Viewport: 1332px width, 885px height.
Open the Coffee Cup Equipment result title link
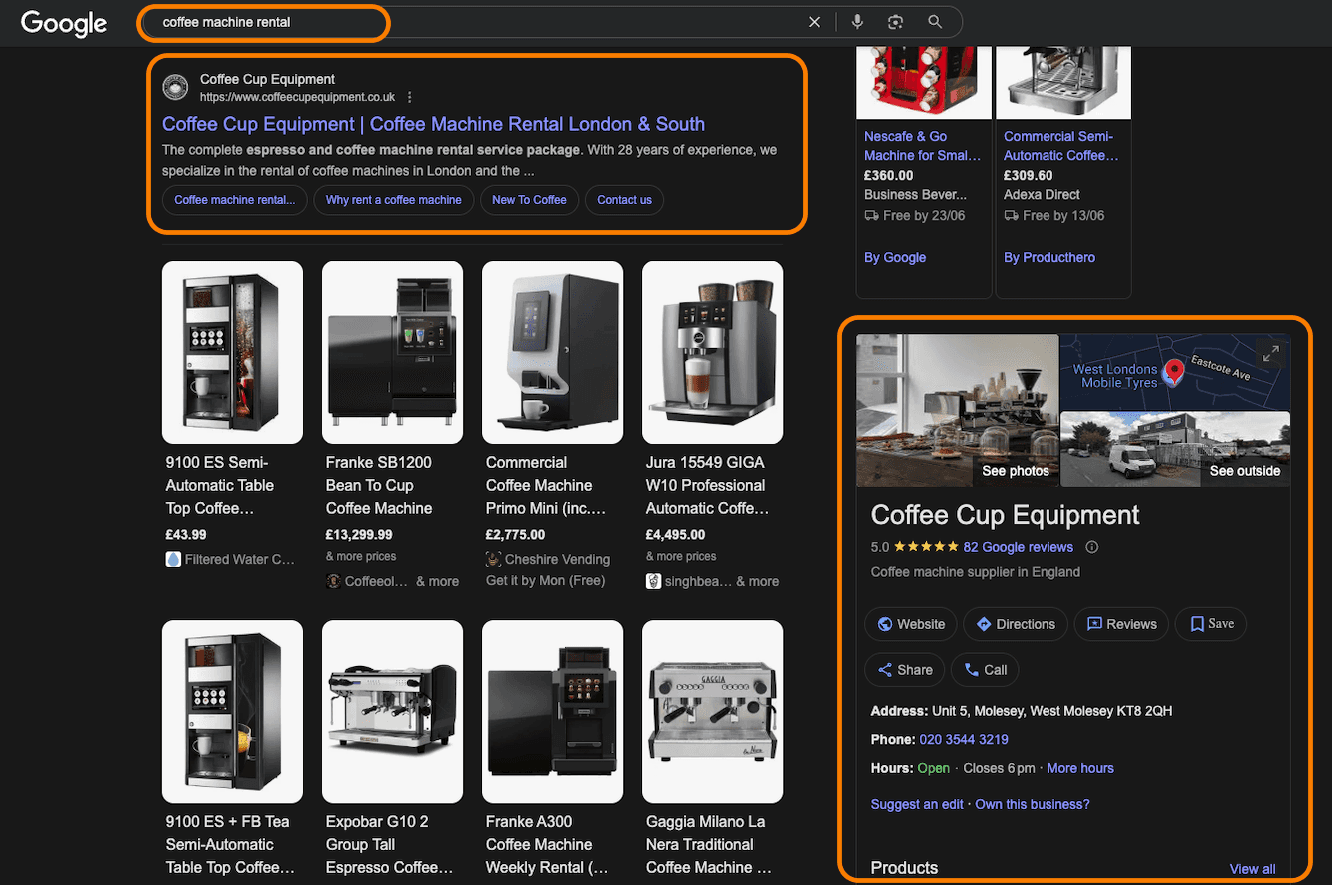433,124
